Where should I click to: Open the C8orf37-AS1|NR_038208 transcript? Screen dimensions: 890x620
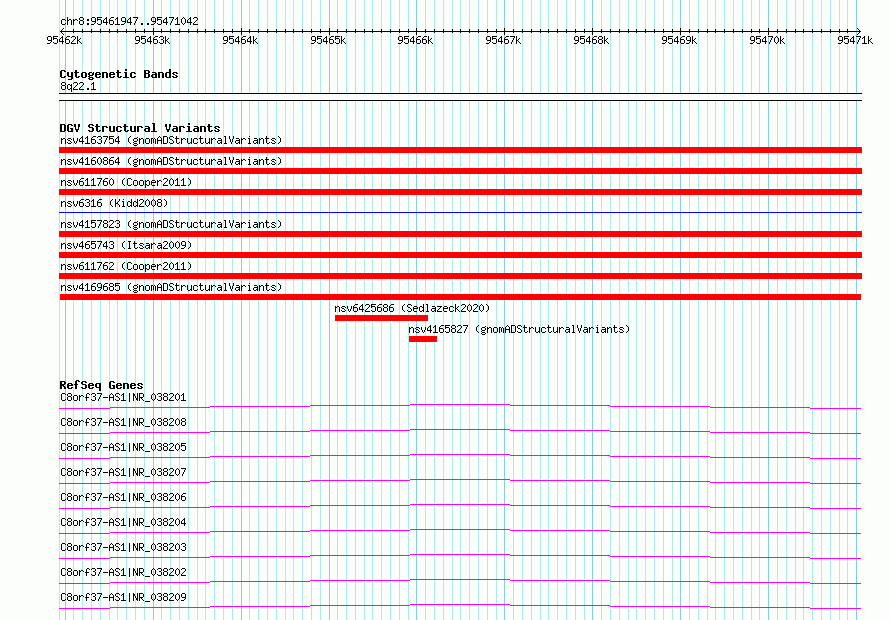[x=123, y=422]
